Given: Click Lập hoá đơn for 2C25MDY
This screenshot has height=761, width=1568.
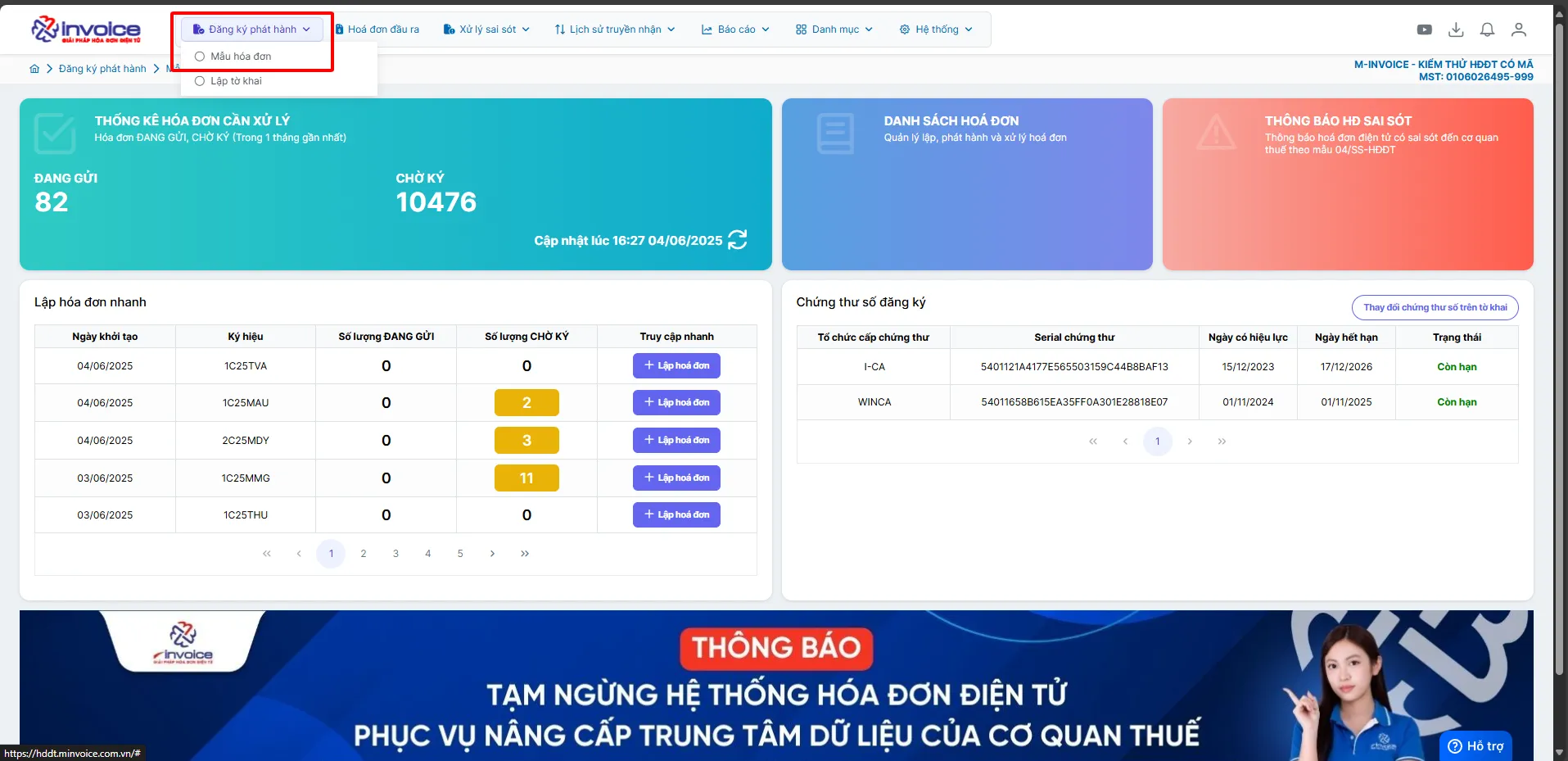Looking at the screenshot, I should 676,440.
